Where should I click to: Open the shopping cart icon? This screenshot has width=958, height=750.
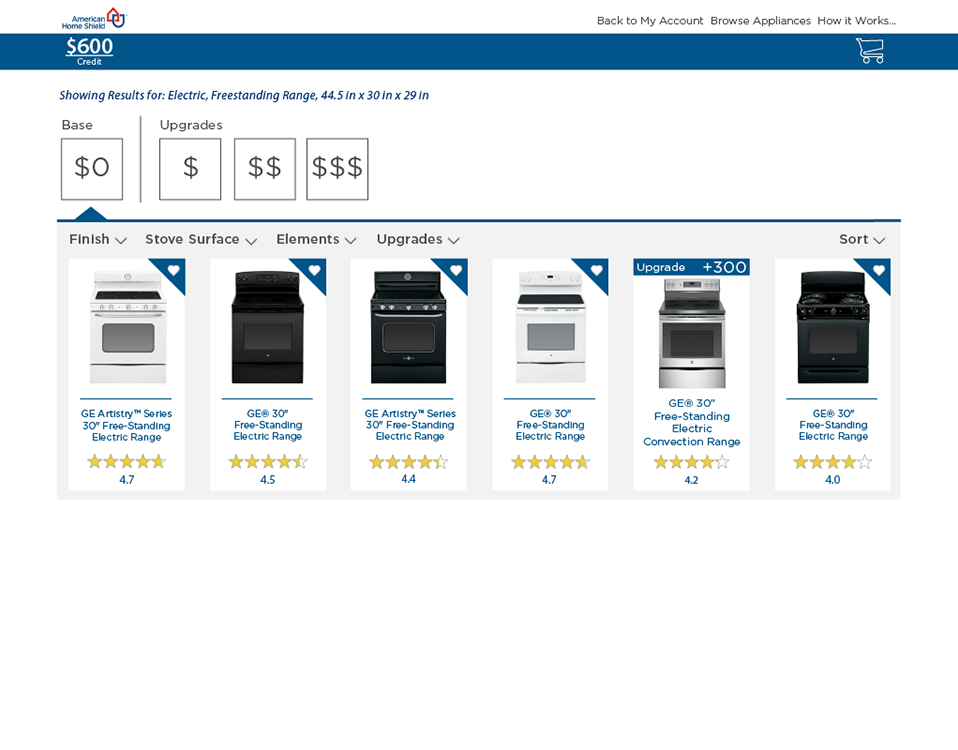point(870,51)
